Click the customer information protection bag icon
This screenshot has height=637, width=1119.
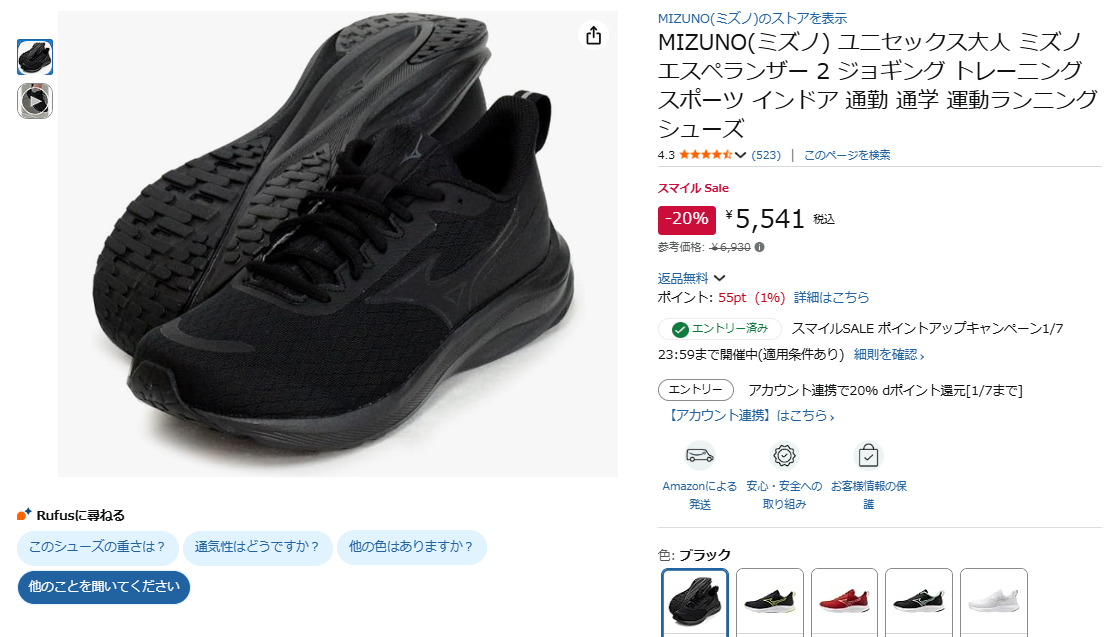pos(869,455)
